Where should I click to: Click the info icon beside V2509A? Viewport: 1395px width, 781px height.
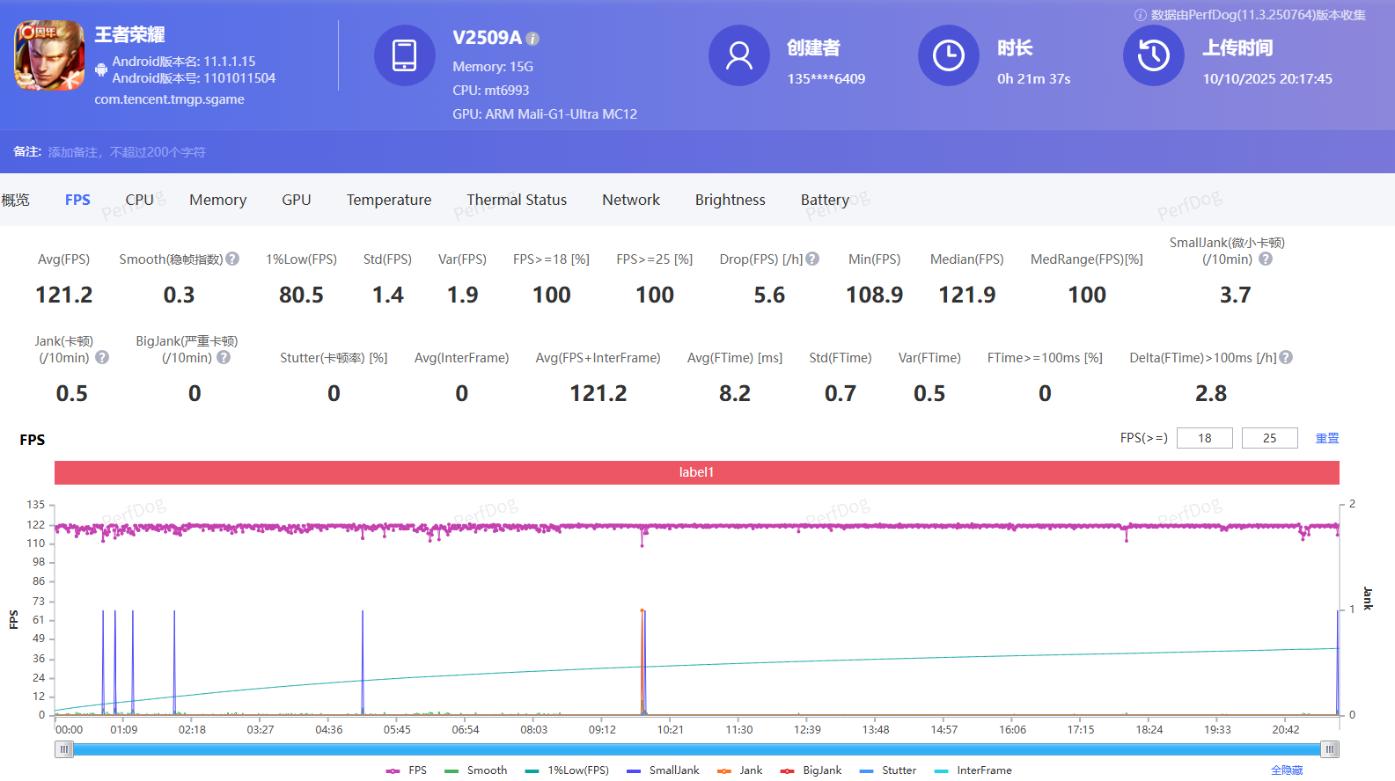[x=533, y=39]
